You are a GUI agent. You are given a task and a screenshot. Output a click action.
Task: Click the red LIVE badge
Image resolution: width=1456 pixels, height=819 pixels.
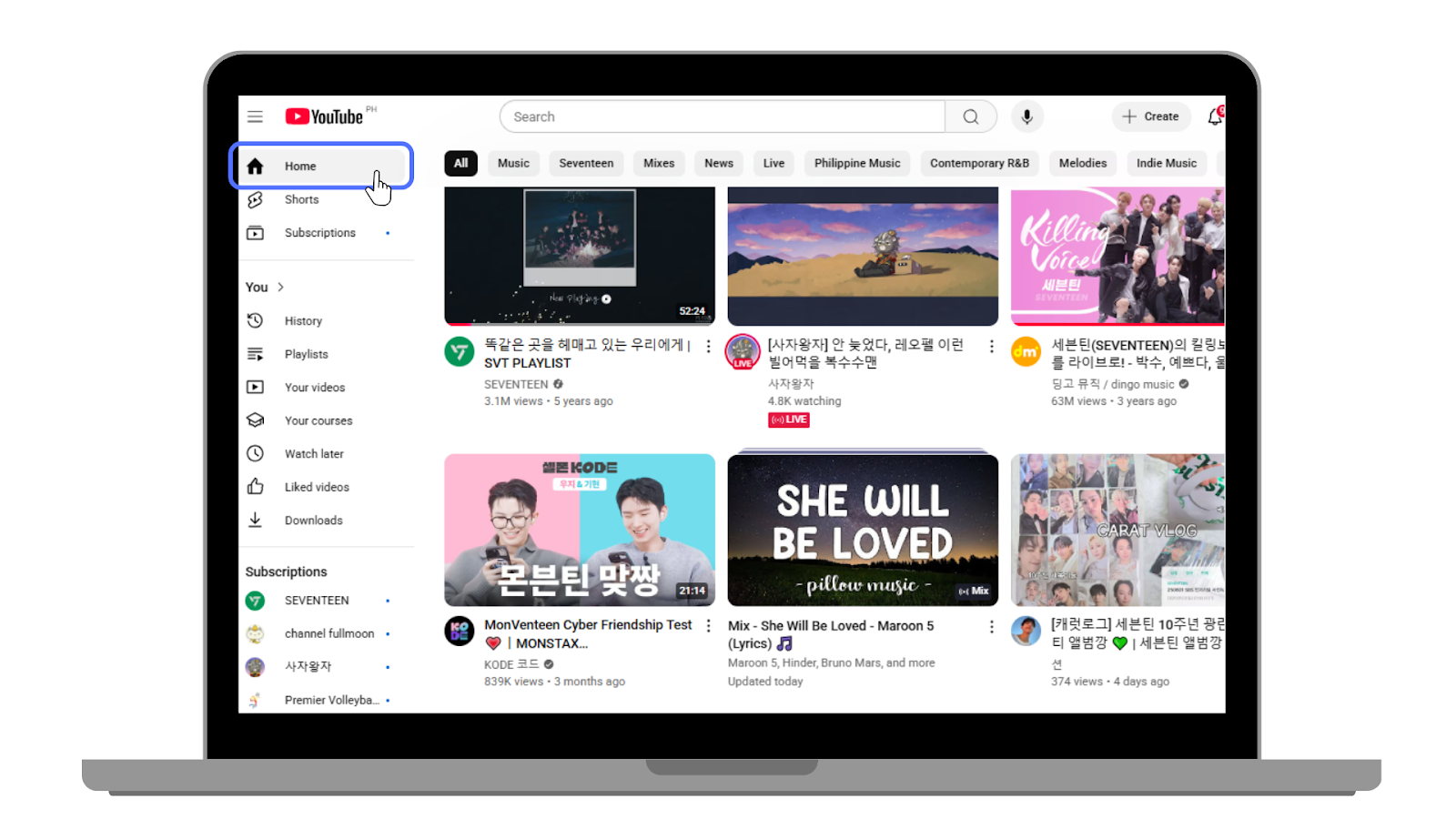coord(789,420)
